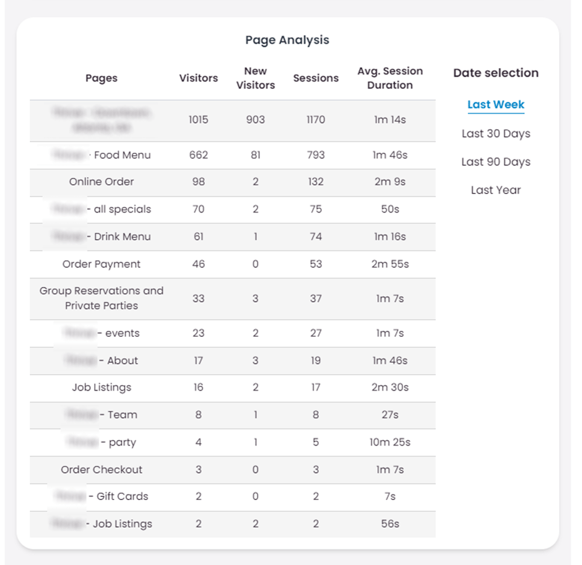Select Last Year date range
The width and height of the screenshot is (582, 565).
tap(496, 190)
